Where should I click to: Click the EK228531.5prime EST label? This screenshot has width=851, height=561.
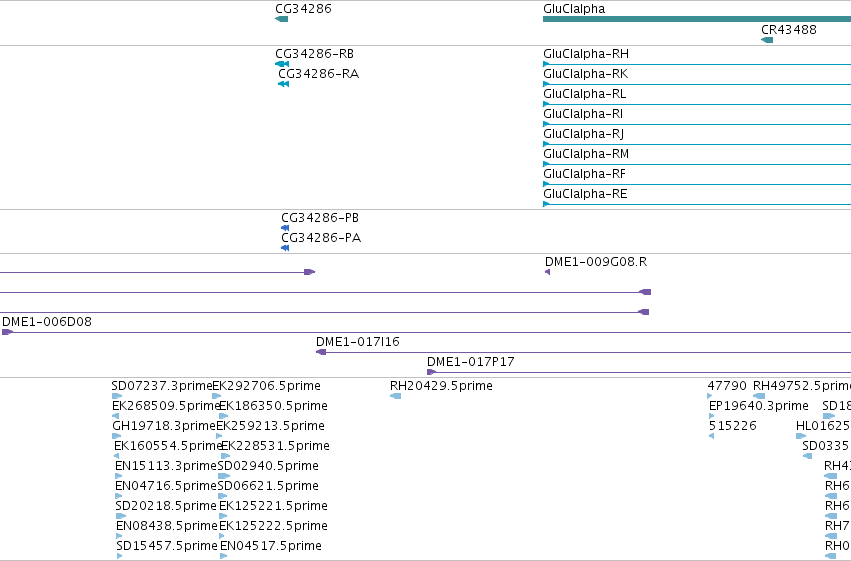click(x=275, y=446)
